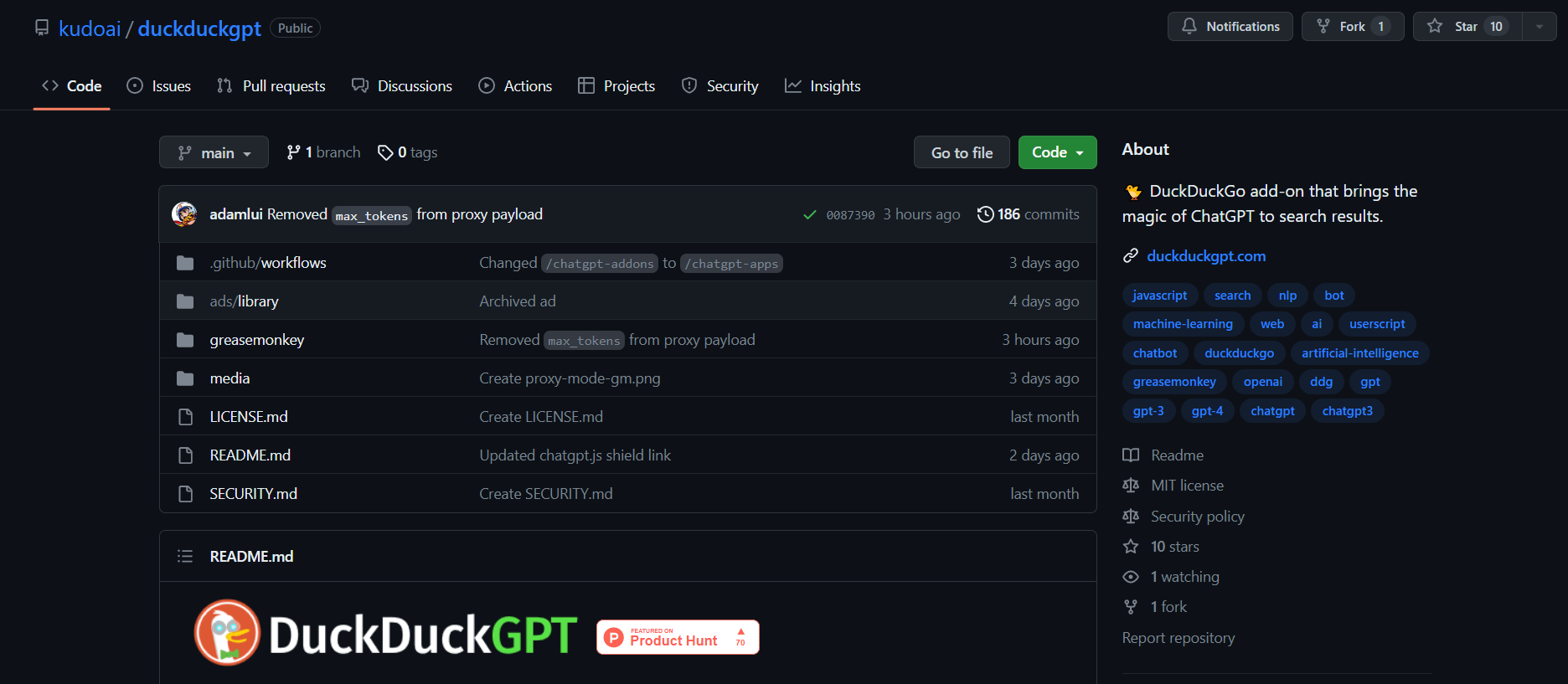Select the userscript topic tag

[1377, 324]
